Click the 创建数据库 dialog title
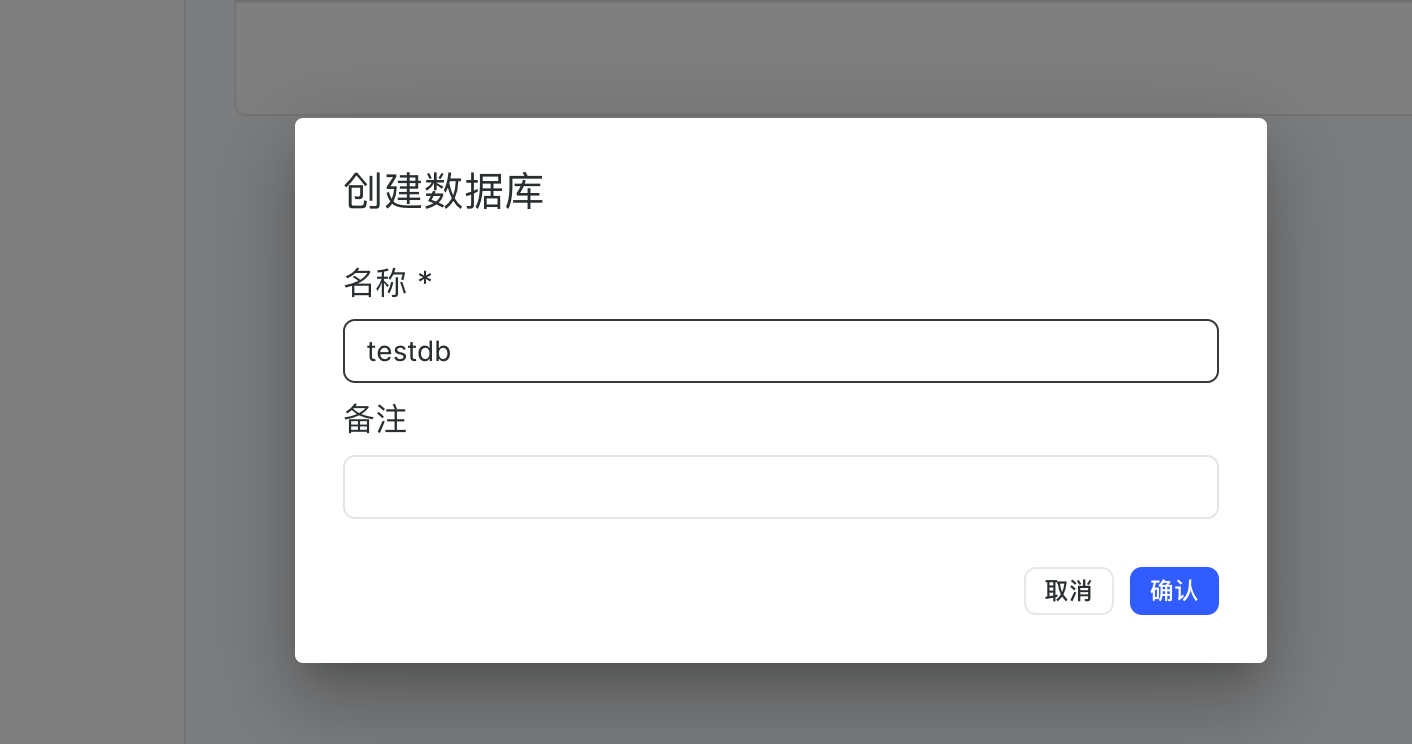1412x744 pixels. click(x=443, y=191)
